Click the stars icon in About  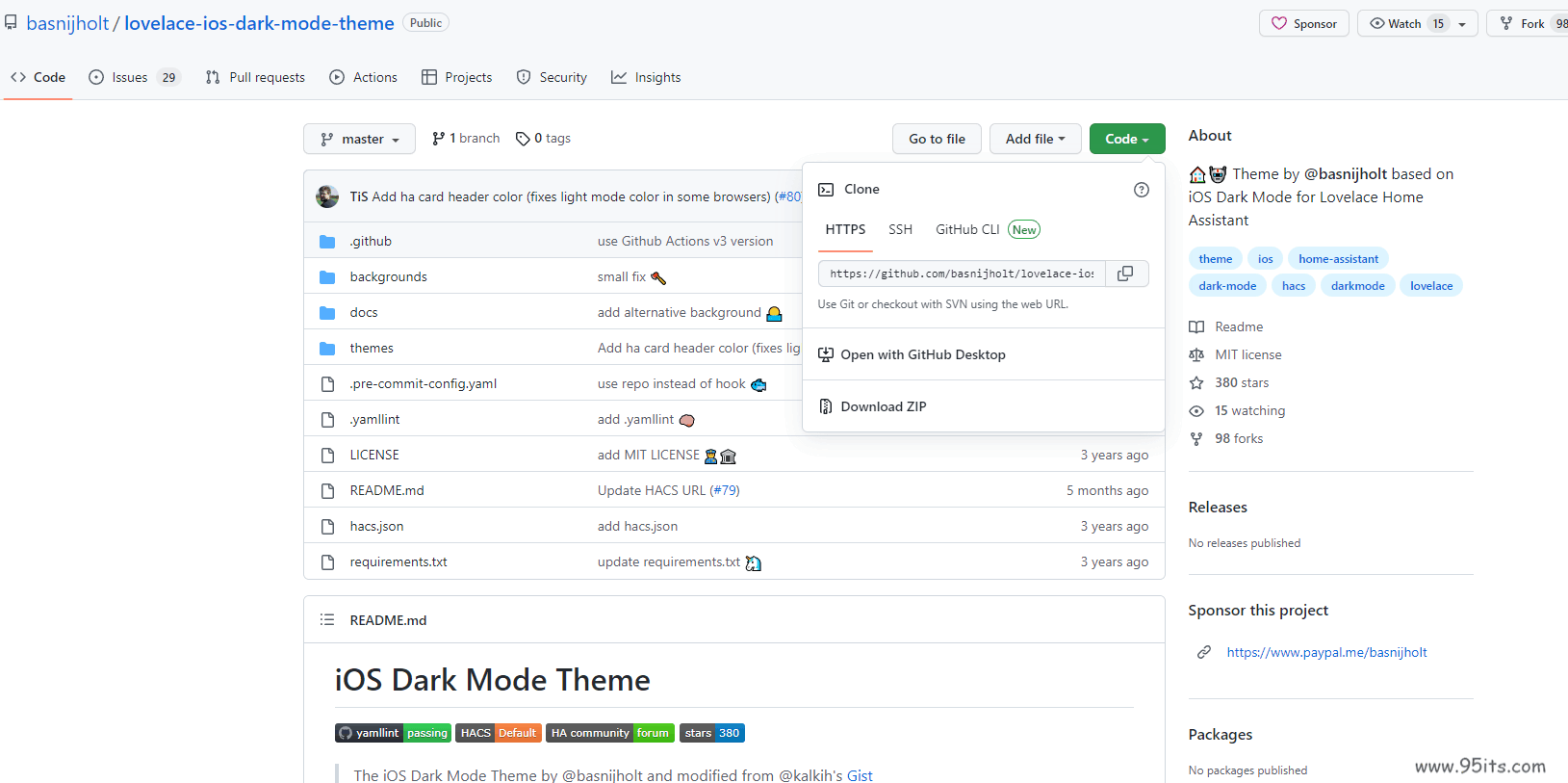tap(1196, 383)
